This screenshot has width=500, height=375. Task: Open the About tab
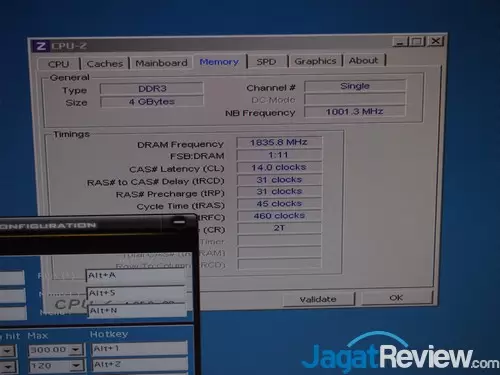363,60
